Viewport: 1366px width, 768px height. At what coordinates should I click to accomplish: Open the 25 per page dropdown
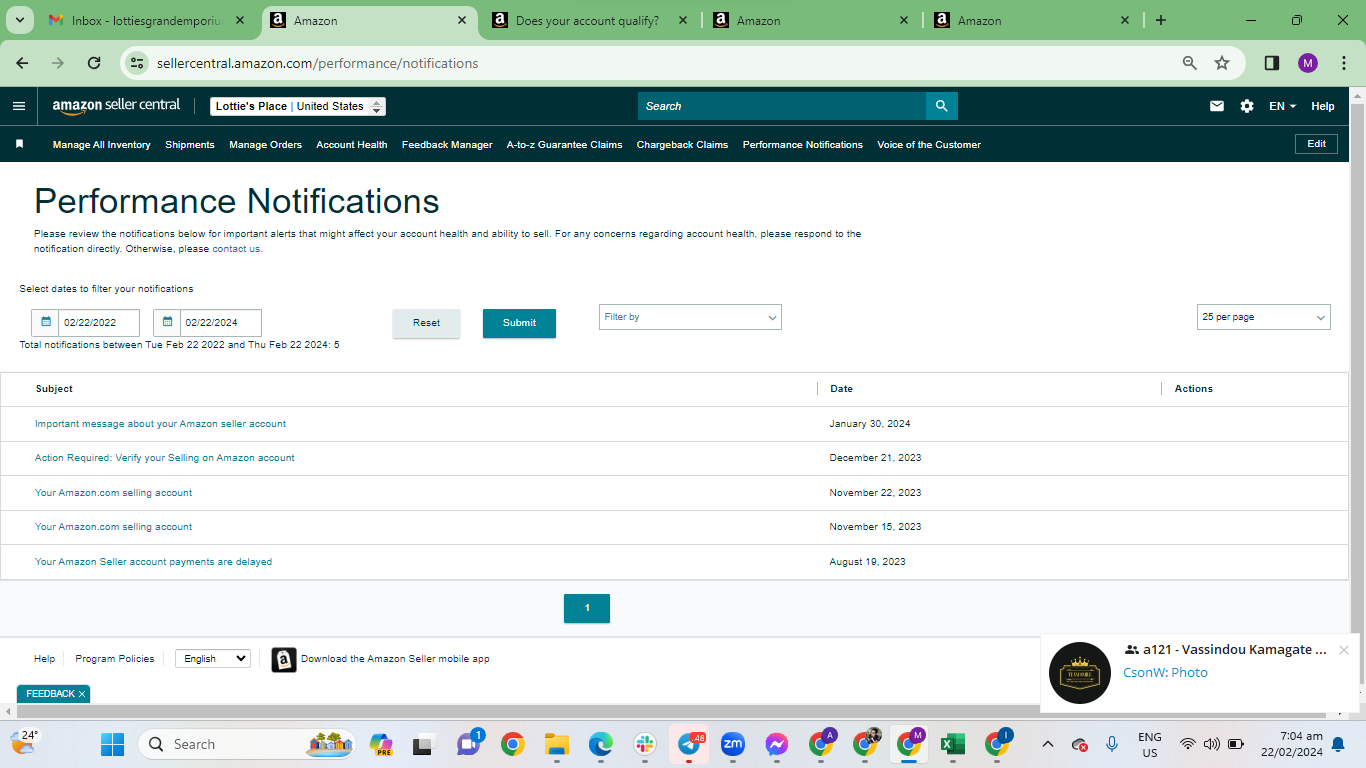[1264, 317]
